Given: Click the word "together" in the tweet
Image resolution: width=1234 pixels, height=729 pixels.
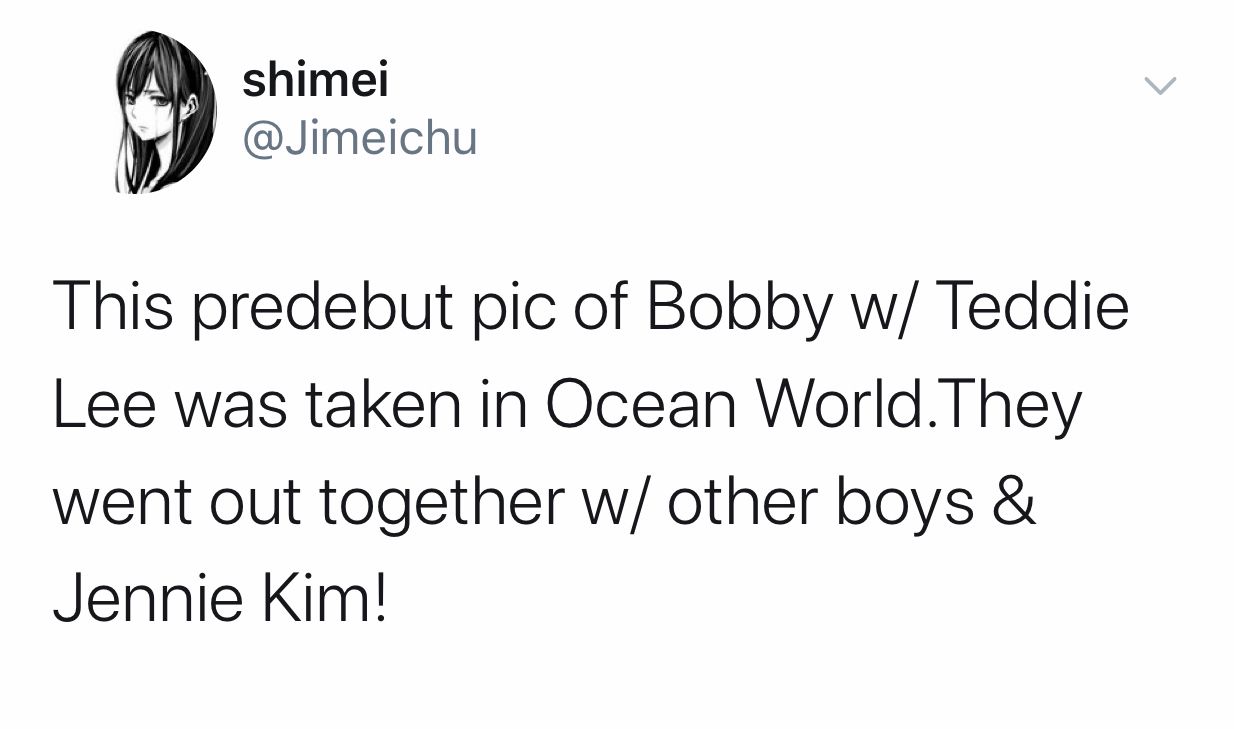Looking at the screenshot, I should coord(441,503).
